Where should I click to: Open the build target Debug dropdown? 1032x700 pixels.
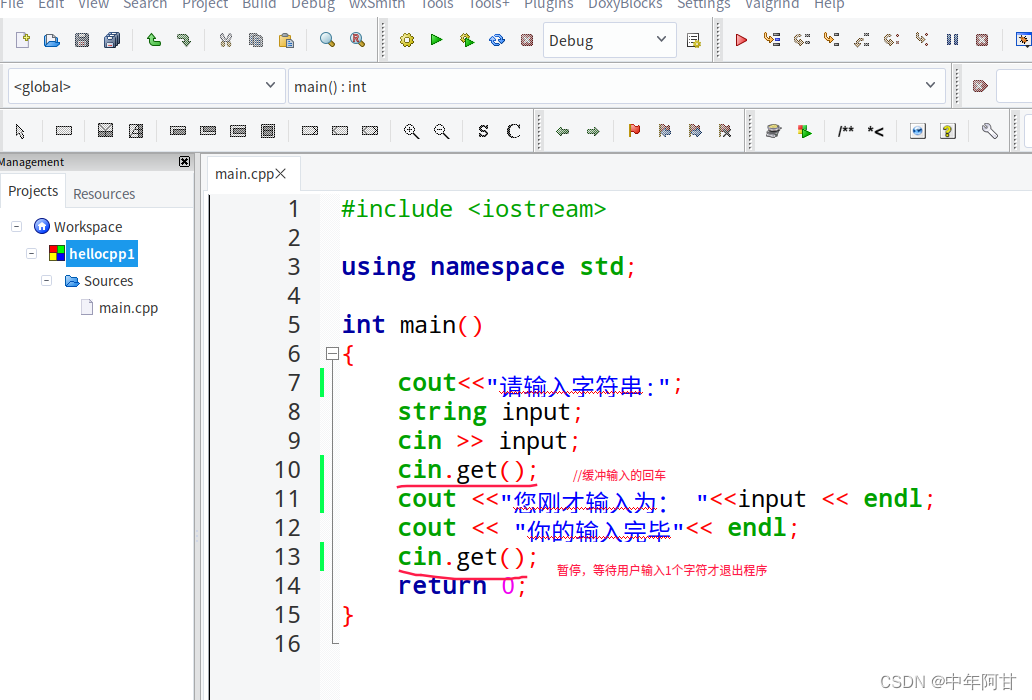point(609,40)
